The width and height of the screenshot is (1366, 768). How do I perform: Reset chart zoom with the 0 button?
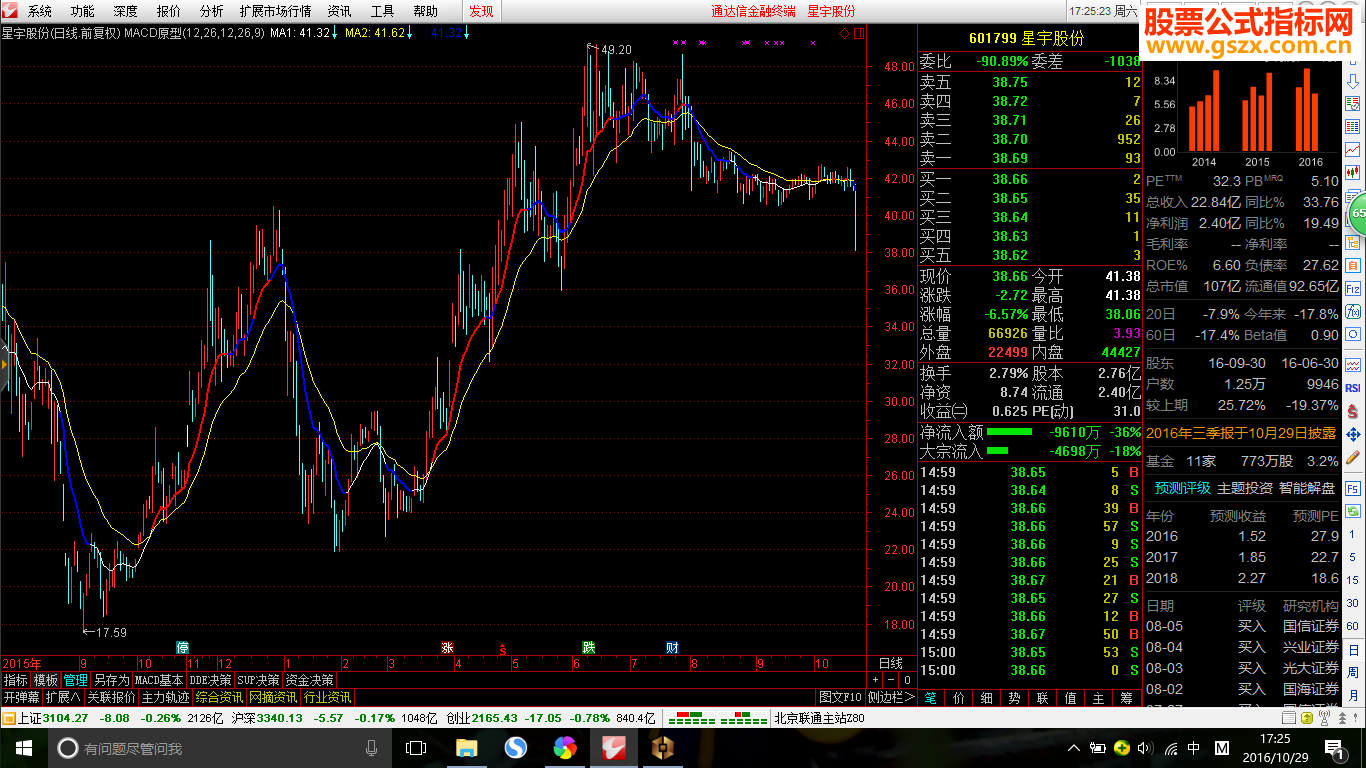click(907, 680)
